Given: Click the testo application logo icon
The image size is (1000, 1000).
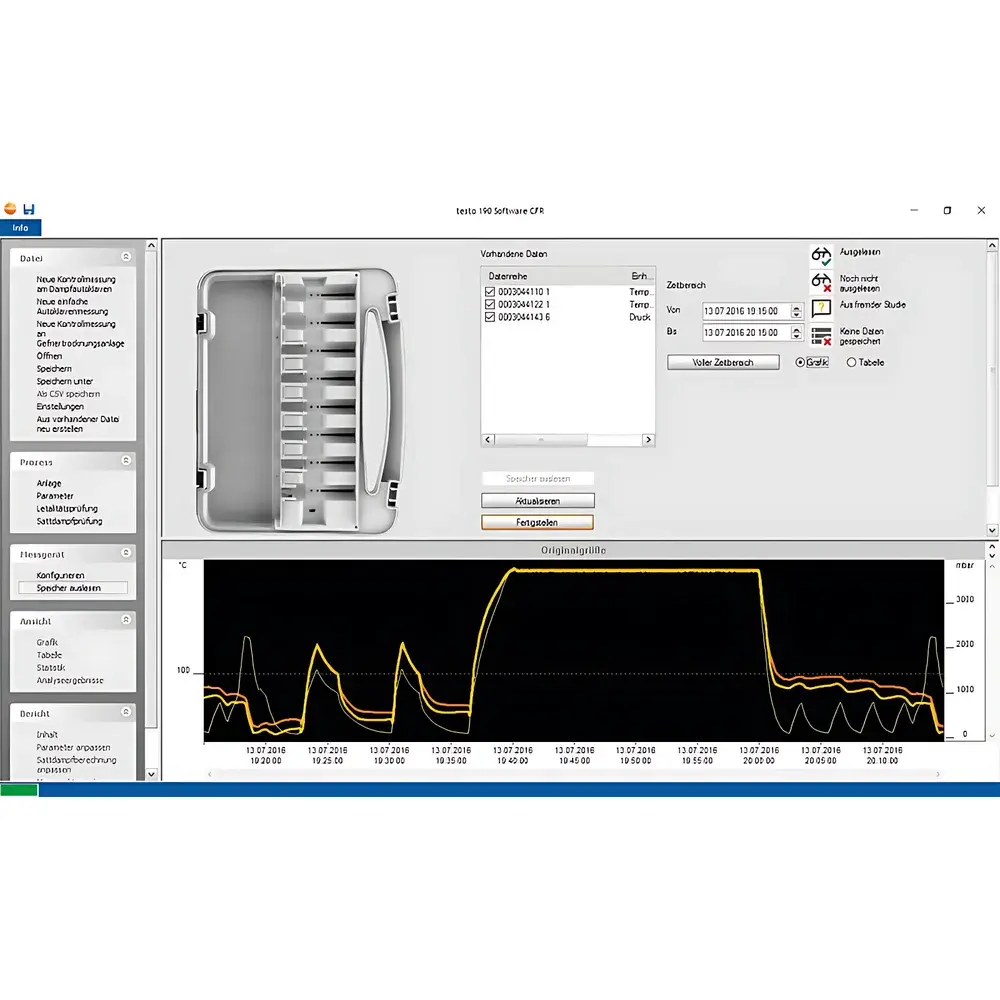Looking at the screenshot, I should coord(10,207).
